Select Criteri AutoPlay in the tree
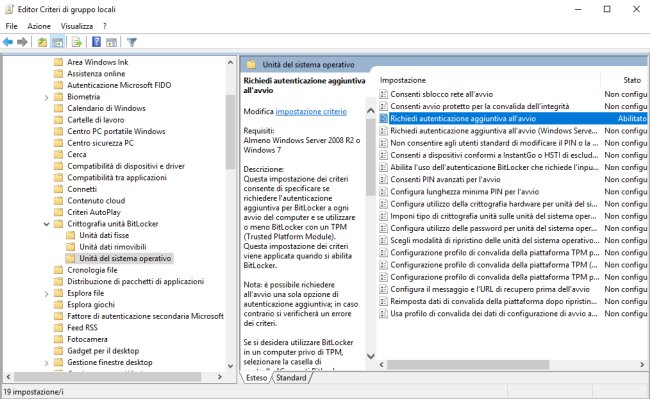 point(94,212)
